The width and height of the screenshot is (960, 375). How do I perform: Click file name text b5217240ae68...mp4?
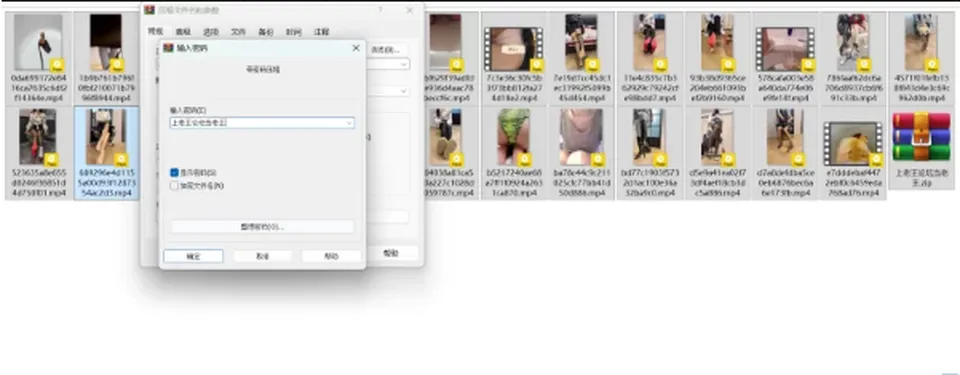click(514, 183)
